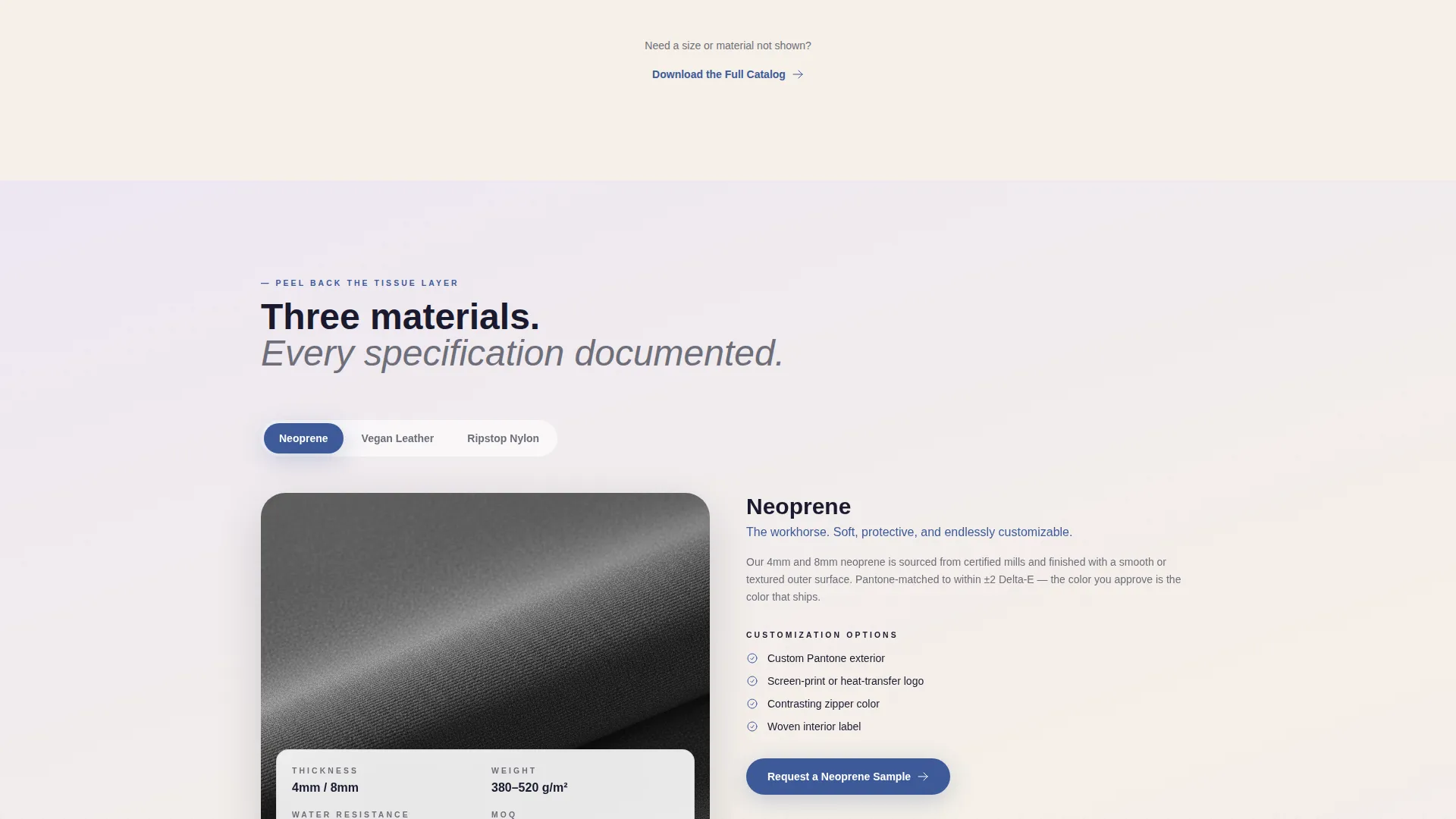Click the text Screen-print or heat-transfer logo

click(x=846, y=681)
